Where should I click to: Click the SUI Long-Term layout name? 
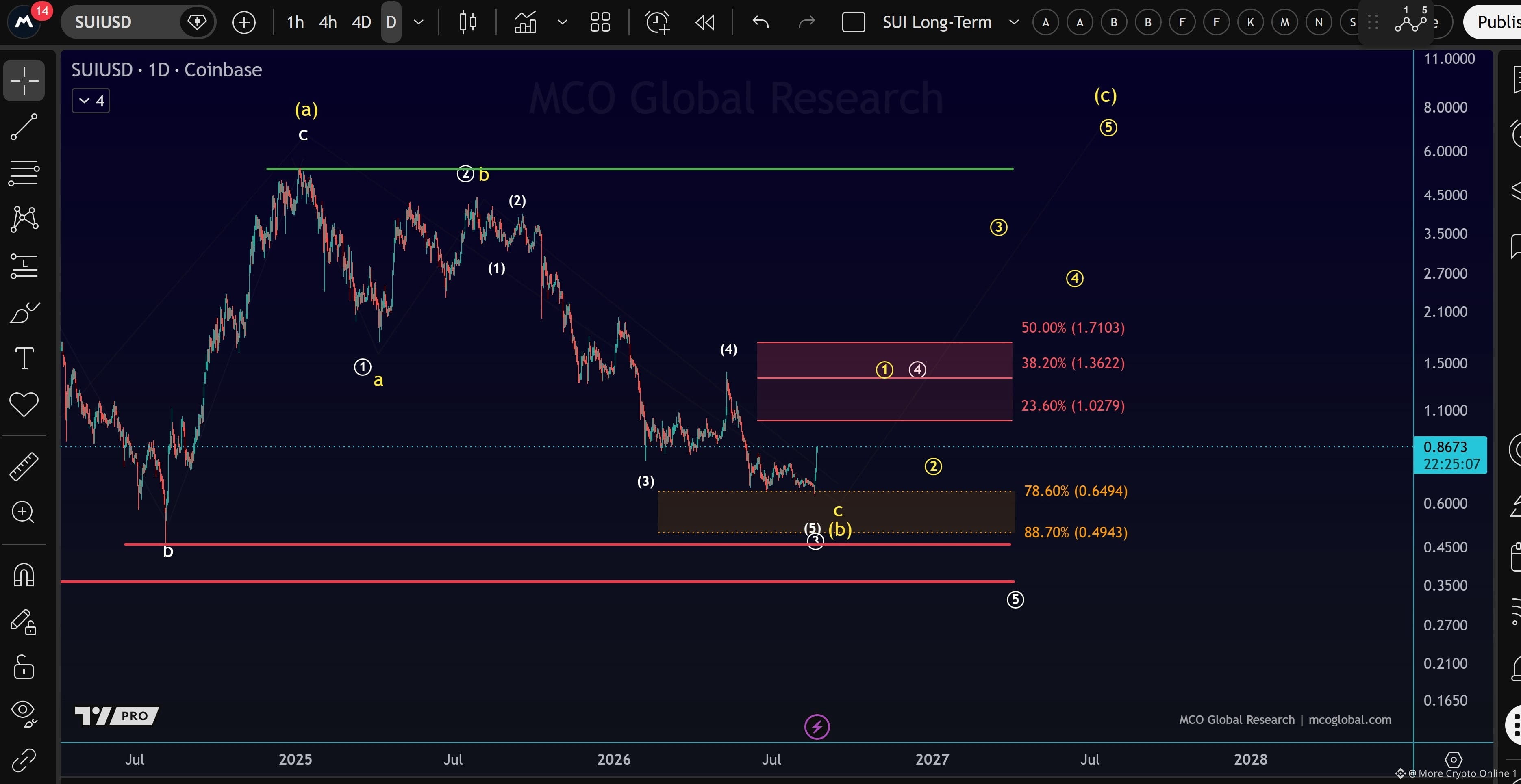point(937,22)
